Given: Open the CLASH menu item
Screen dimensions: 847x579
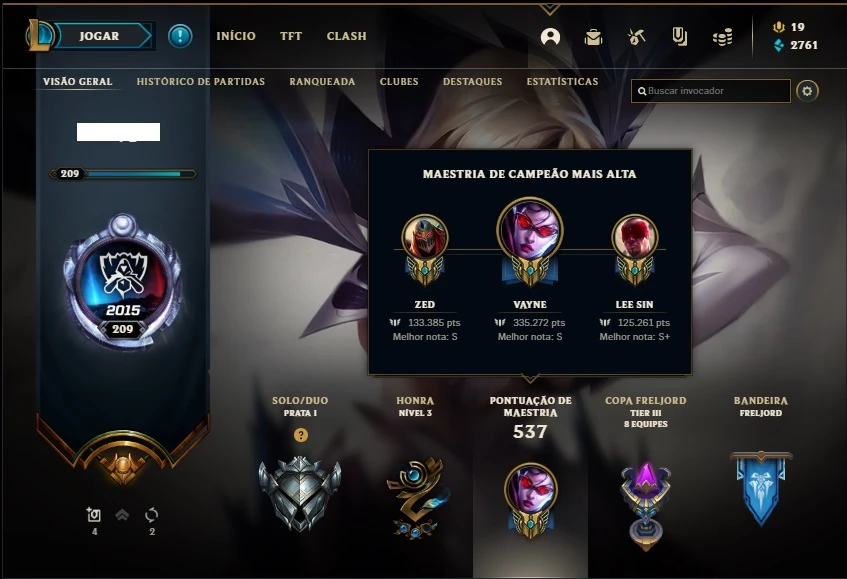Looking at the screenshot, I should [346, 36].
